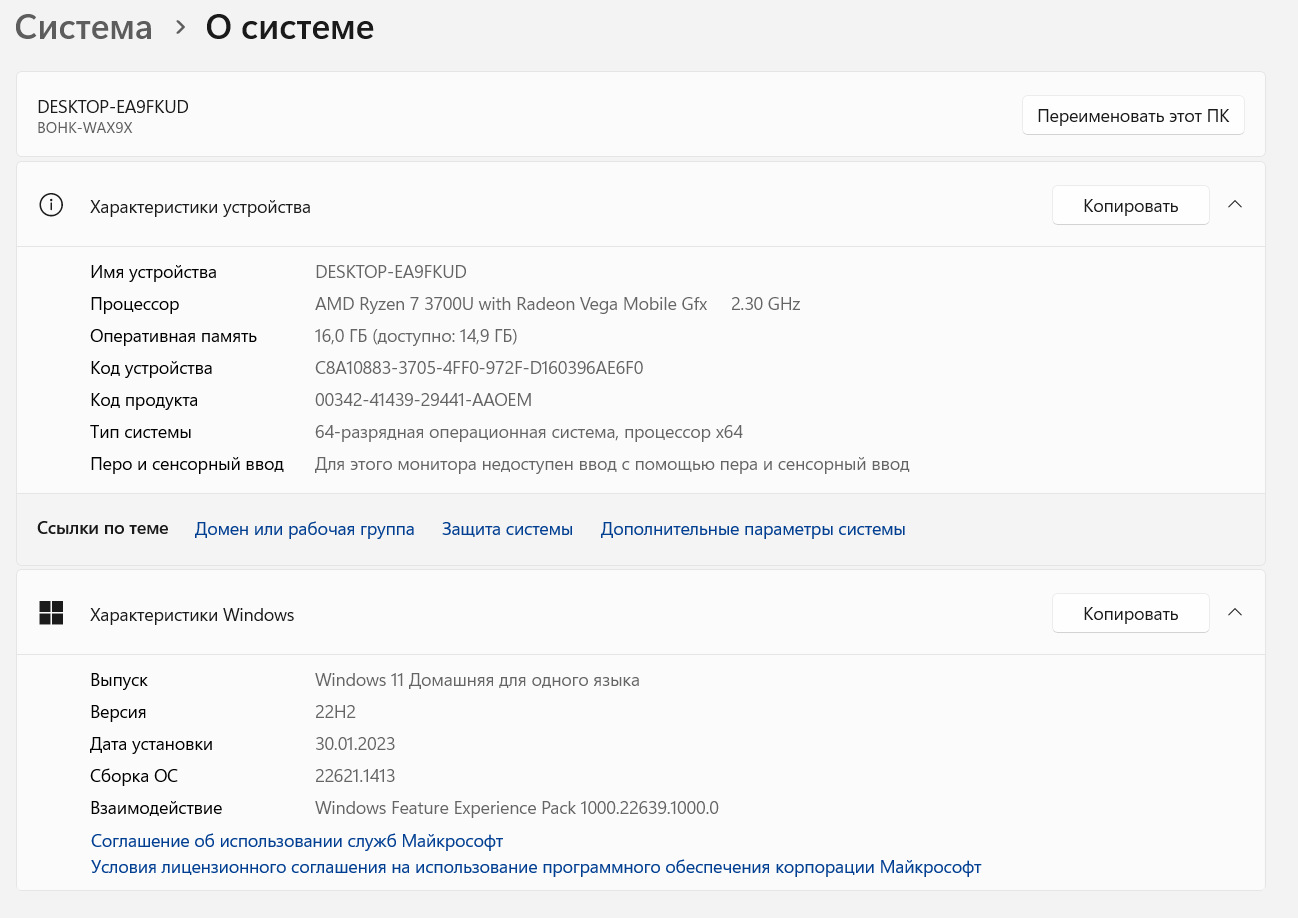Select the pen input unavailable message
The height and width of the screenshot is (918, 1298).
[612, 464]
